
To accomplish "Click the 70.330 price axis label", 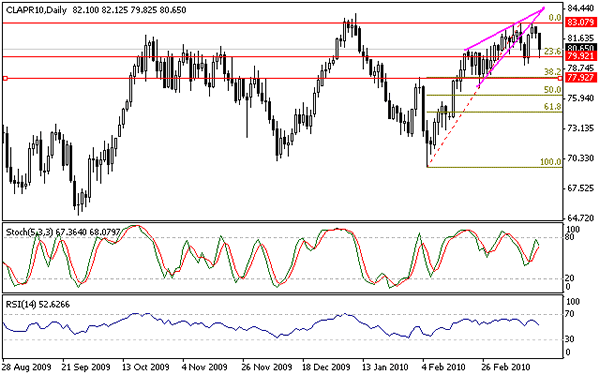I will point(580,158).
